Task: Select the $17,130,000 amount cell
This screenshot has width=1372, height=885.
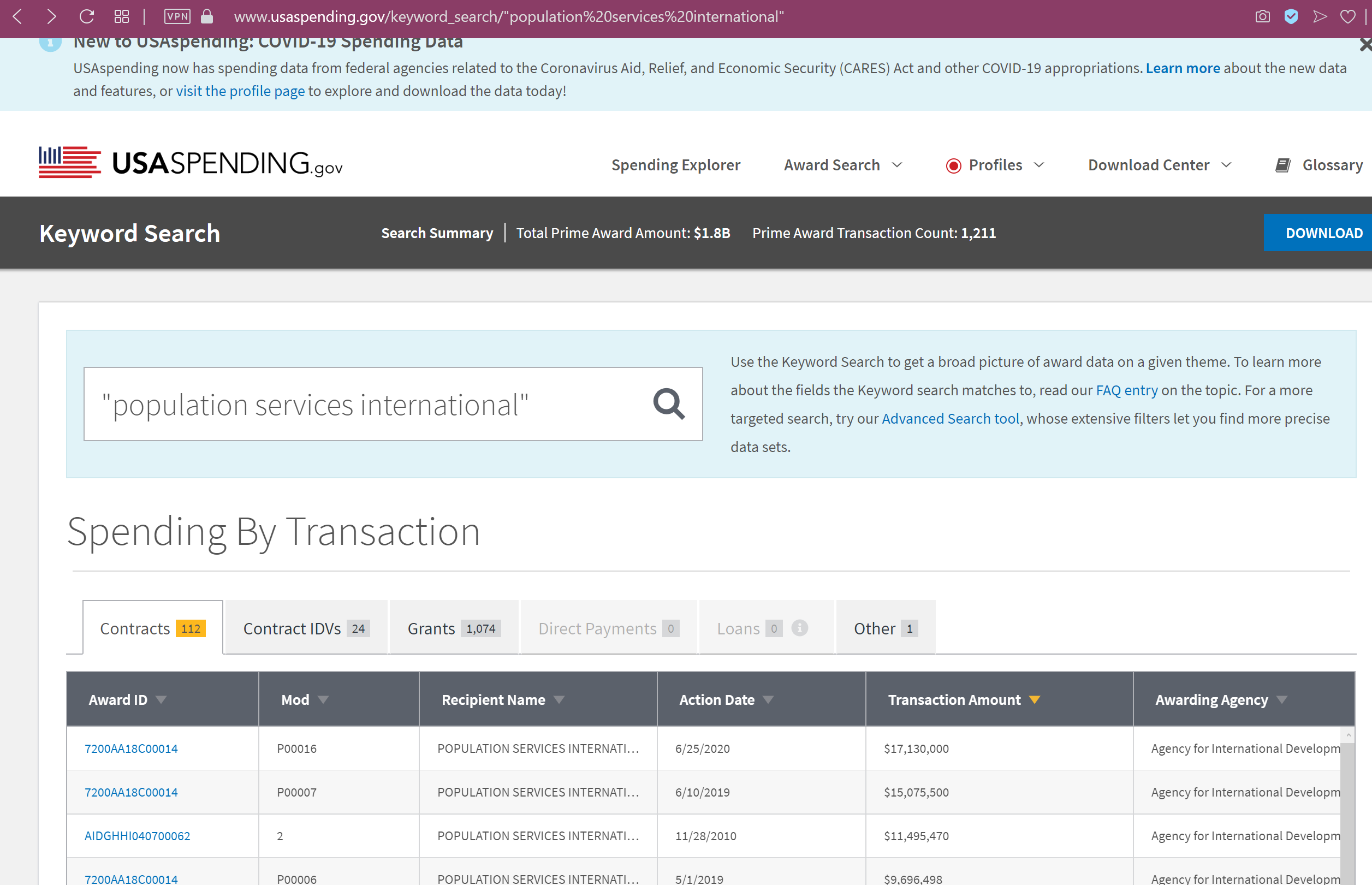Action: point(1000,749)
